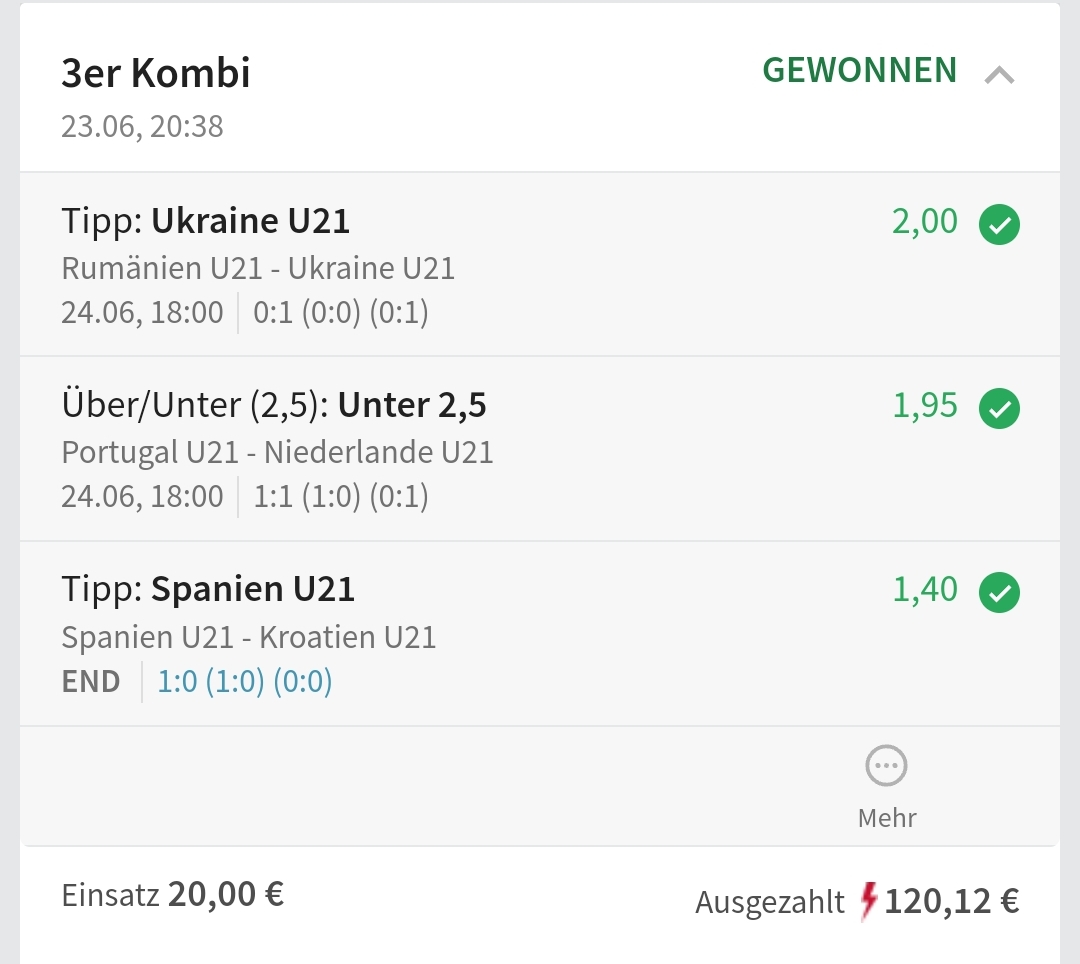
Task: Open the Portugal U21 - Niederlande U21 match
Action: [x=277, y=452]
